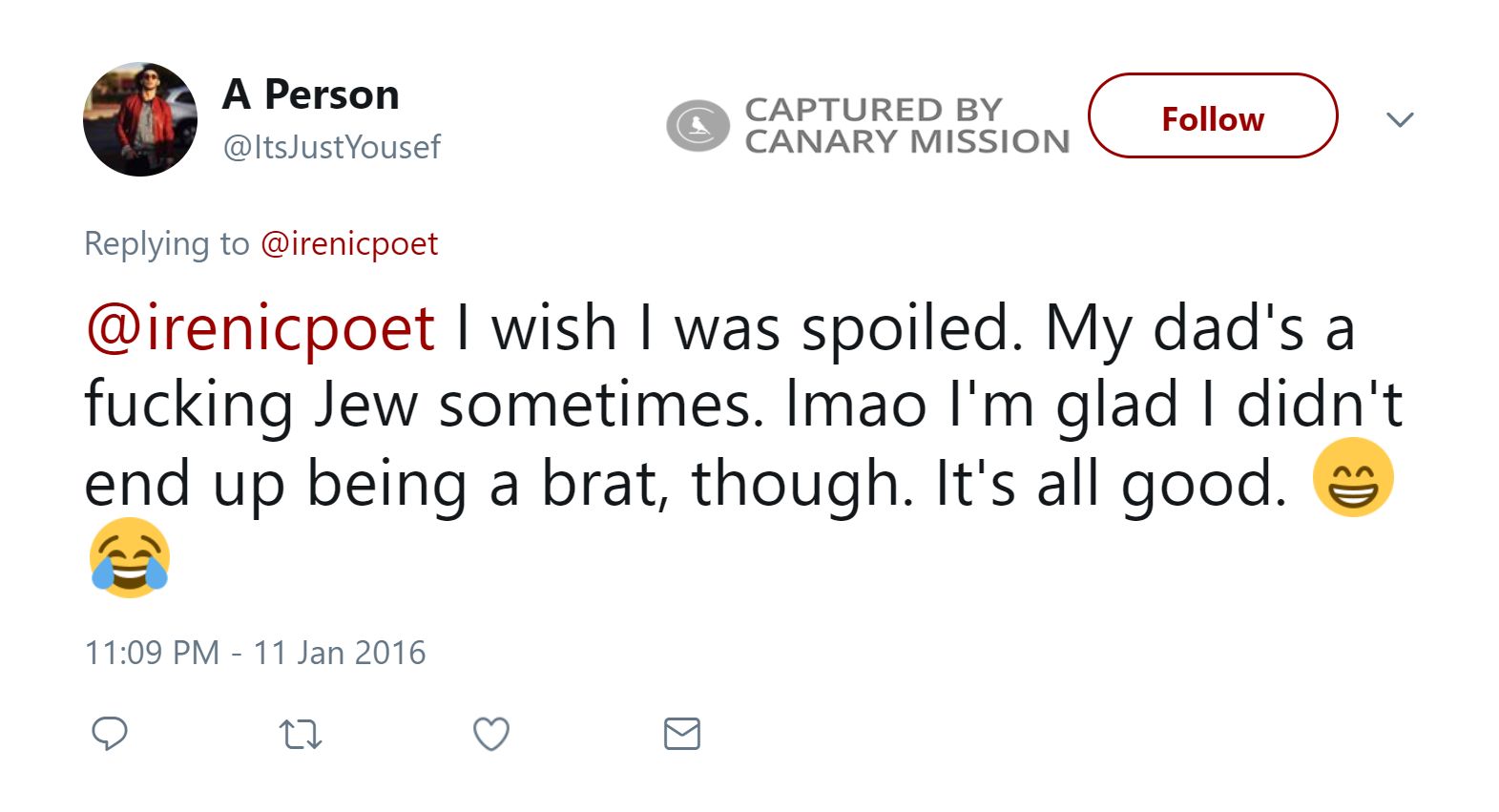Send tweet via the envelope message icon
This screenshot has height=812, width=1499.
click(x=682, y=734)
